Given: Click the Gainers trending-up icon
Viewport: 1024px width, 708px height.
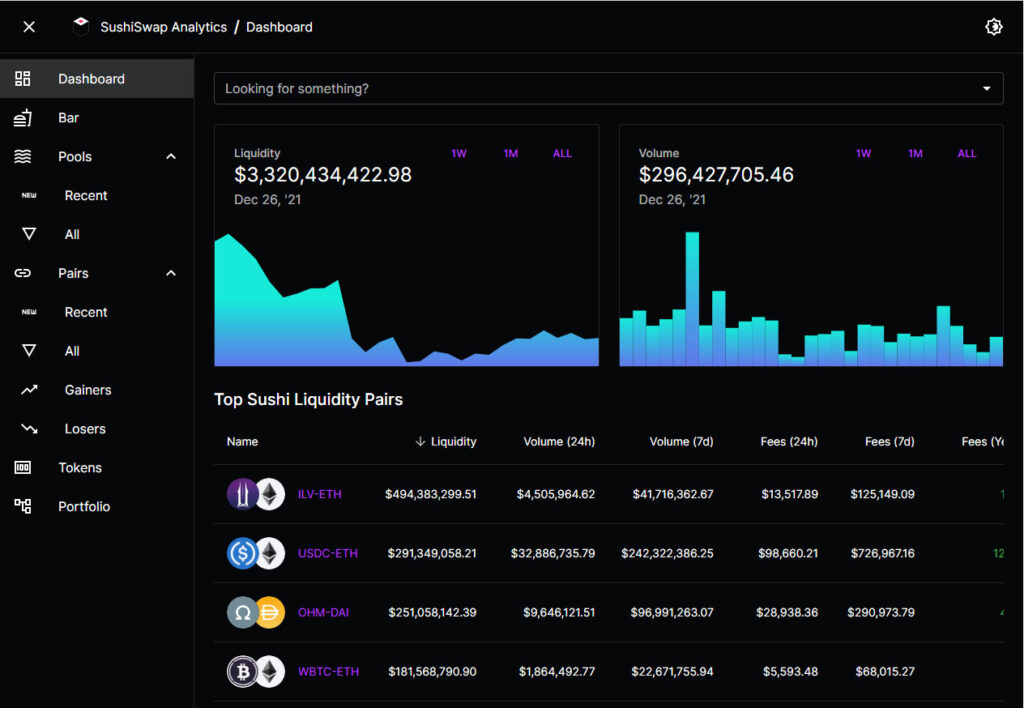Looking at the screenshot, I should point(29,390).
